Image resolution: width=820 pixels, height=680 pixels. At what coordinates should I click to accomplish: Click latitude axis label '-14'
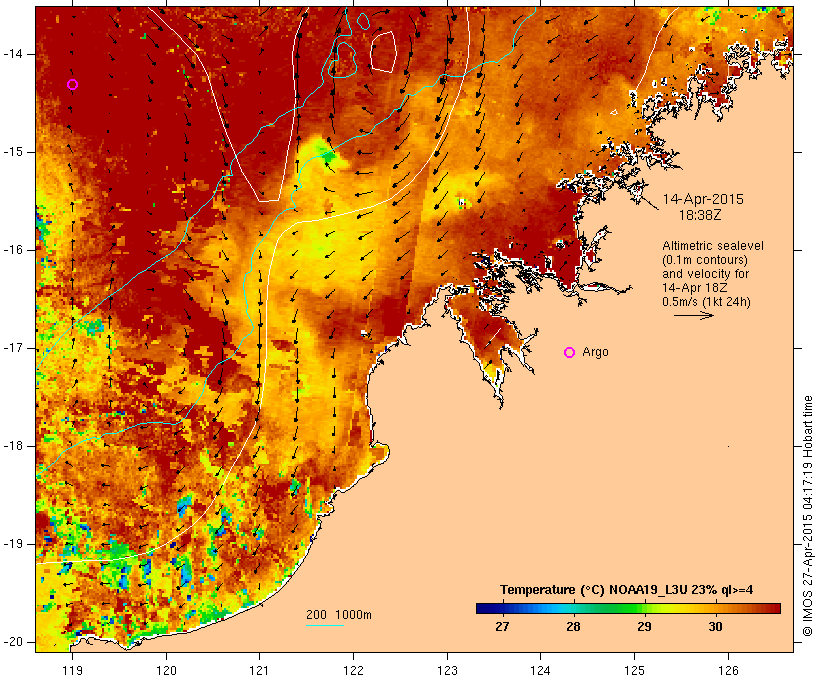tap(12, 54)
